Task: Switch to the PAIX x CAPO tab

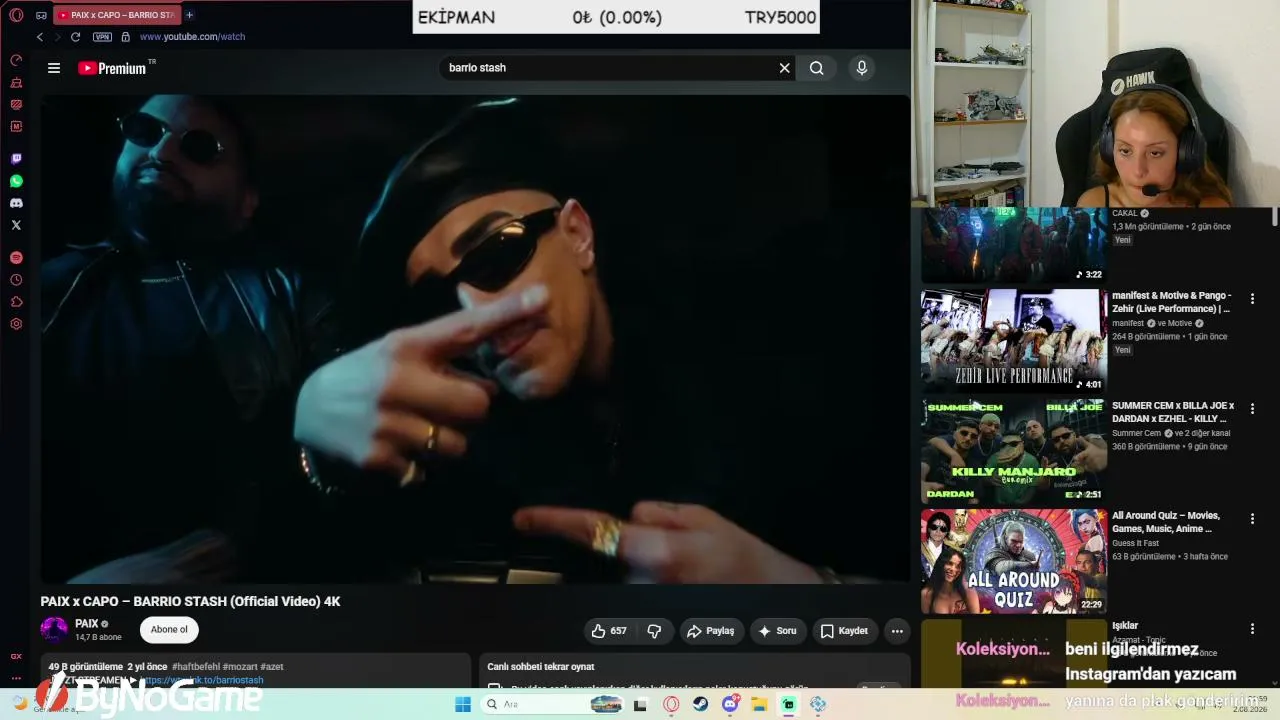Action: [x=116, y=15]
